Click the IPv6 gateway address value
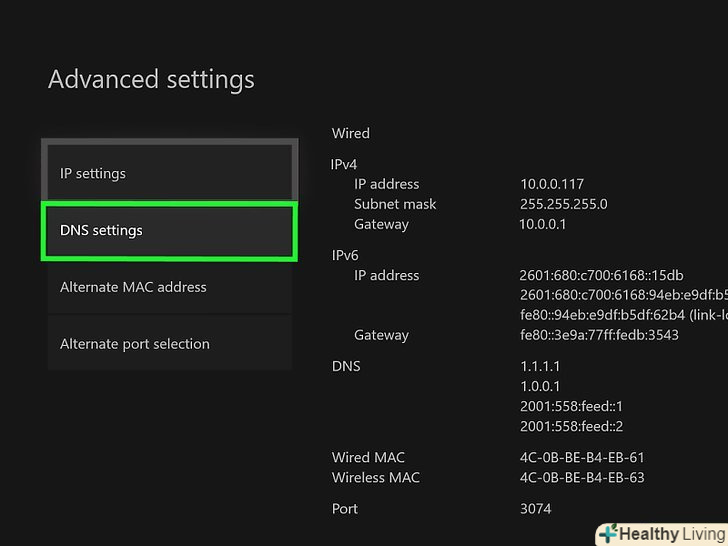Viewport: 728px width, 546px height. pyautogui.click(x=599, y=335)
